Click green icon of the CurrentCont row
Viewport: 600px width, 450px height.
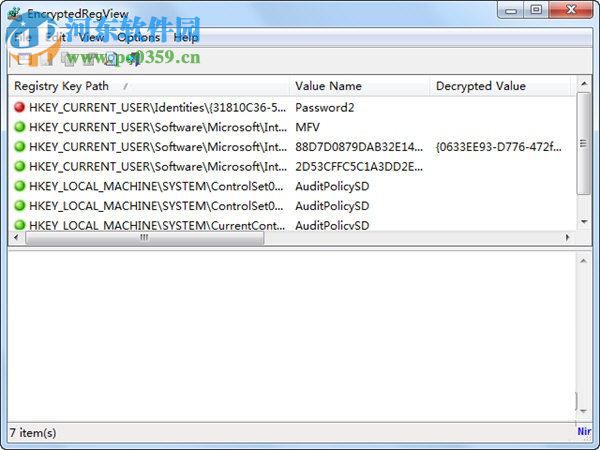(20, 225)
